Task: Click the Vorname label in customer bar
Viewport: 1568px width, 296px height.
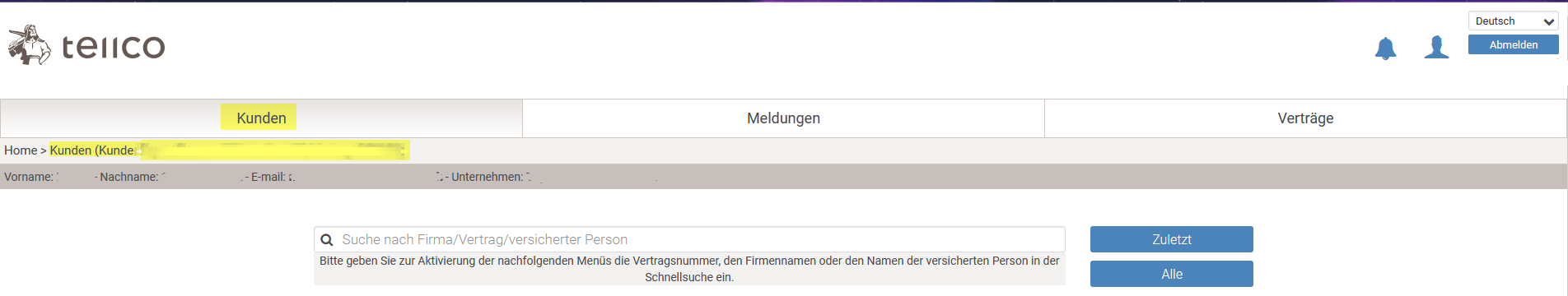Action: pos(29,177)
